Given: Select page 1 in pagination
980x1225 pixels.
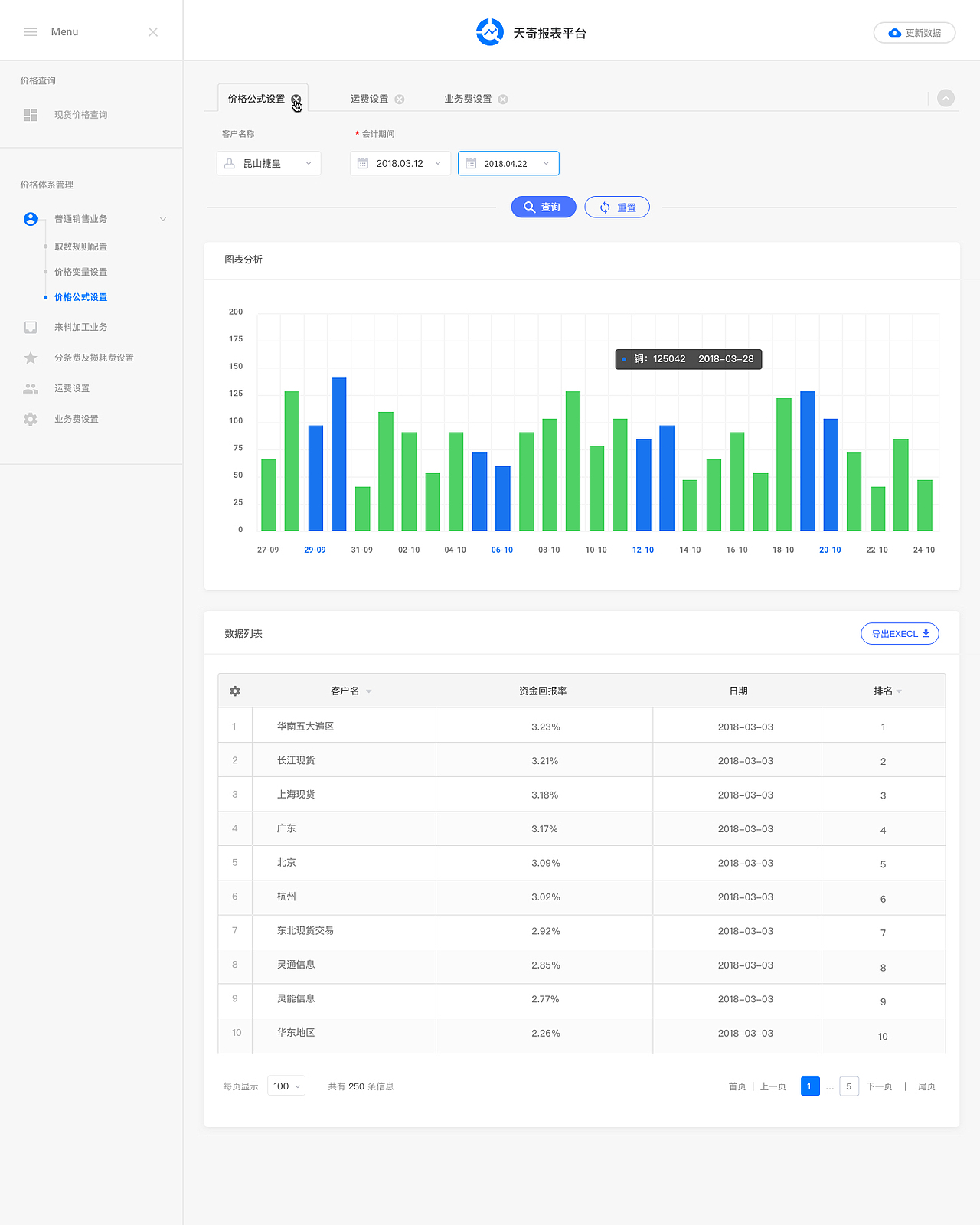Looking at the screenshot, I should (x=810, y=1086).
